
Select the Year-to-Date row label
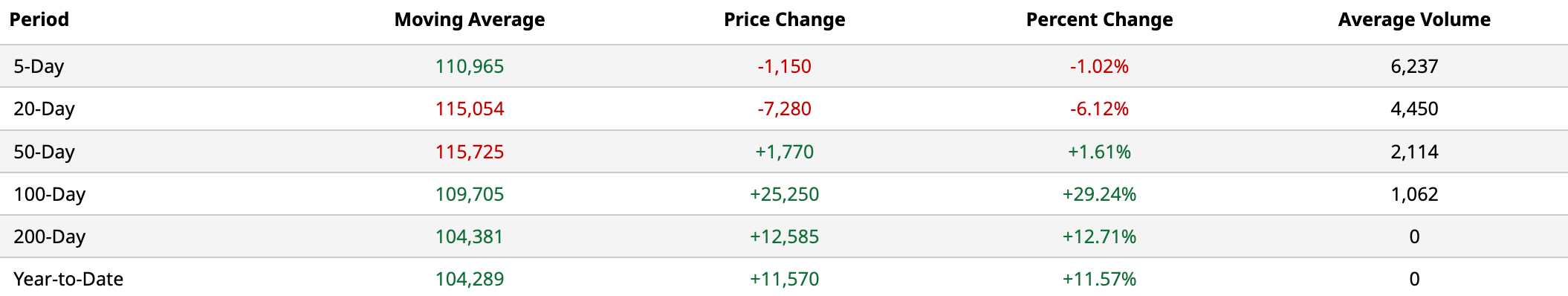pyautogui.click(x=68, y=280)
